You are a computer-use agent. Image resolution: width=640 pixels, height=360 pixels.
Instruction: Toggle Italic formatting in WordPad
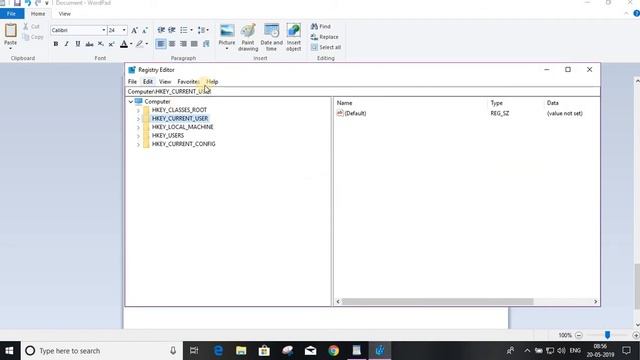click(x=67, y=44)
